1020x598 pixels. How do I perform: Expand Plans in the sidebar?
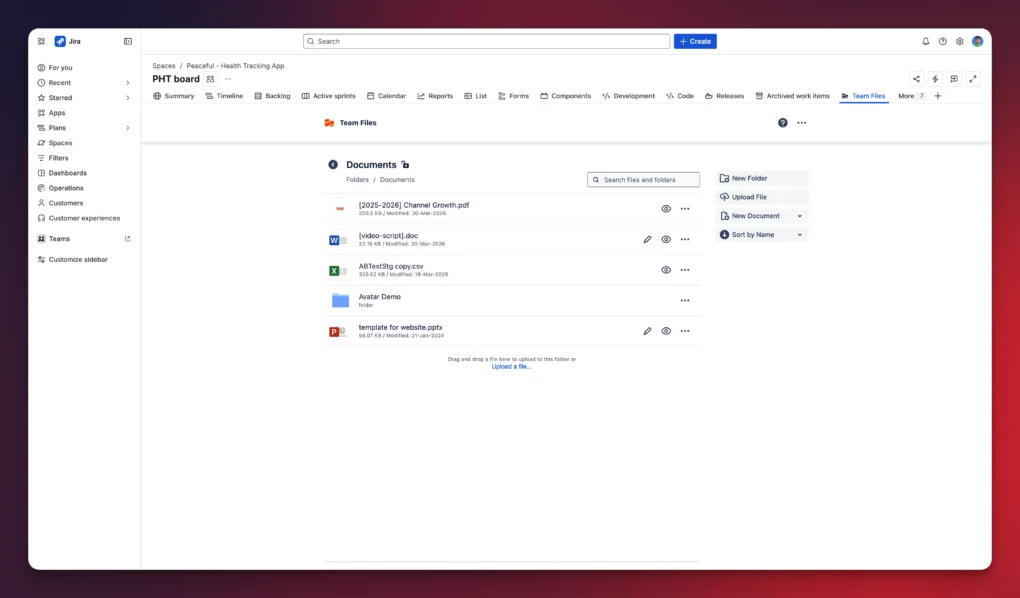point(128,128)
